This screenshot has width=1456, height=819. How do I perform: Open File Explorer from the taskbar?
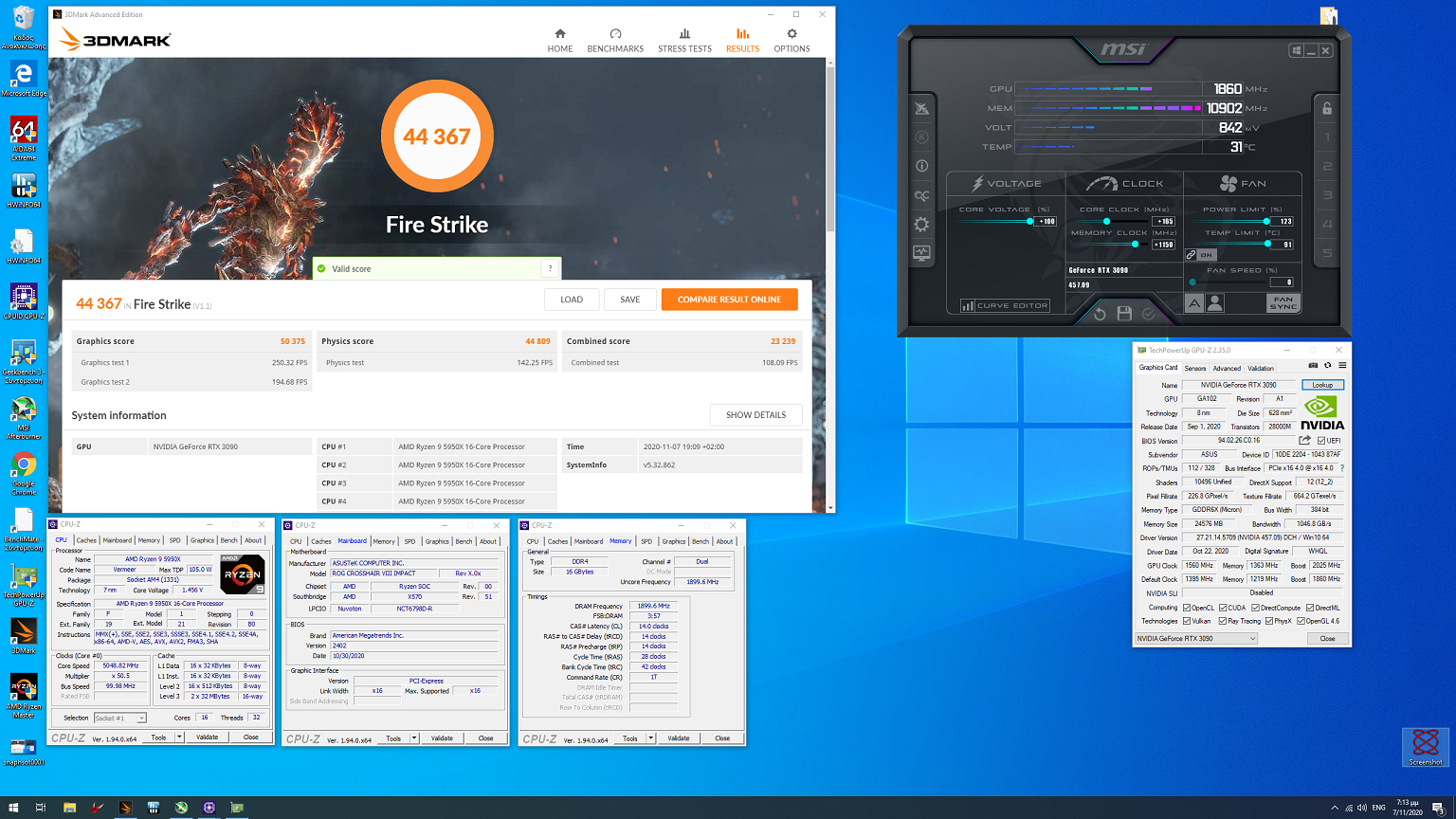tap(69, 808)
